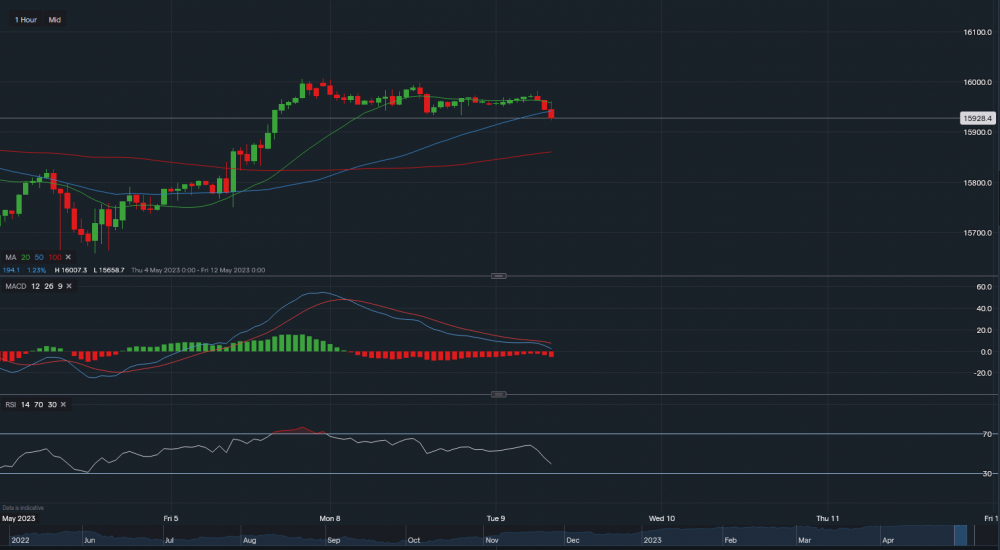Close the MACD indicator panel

pos(68,287)
